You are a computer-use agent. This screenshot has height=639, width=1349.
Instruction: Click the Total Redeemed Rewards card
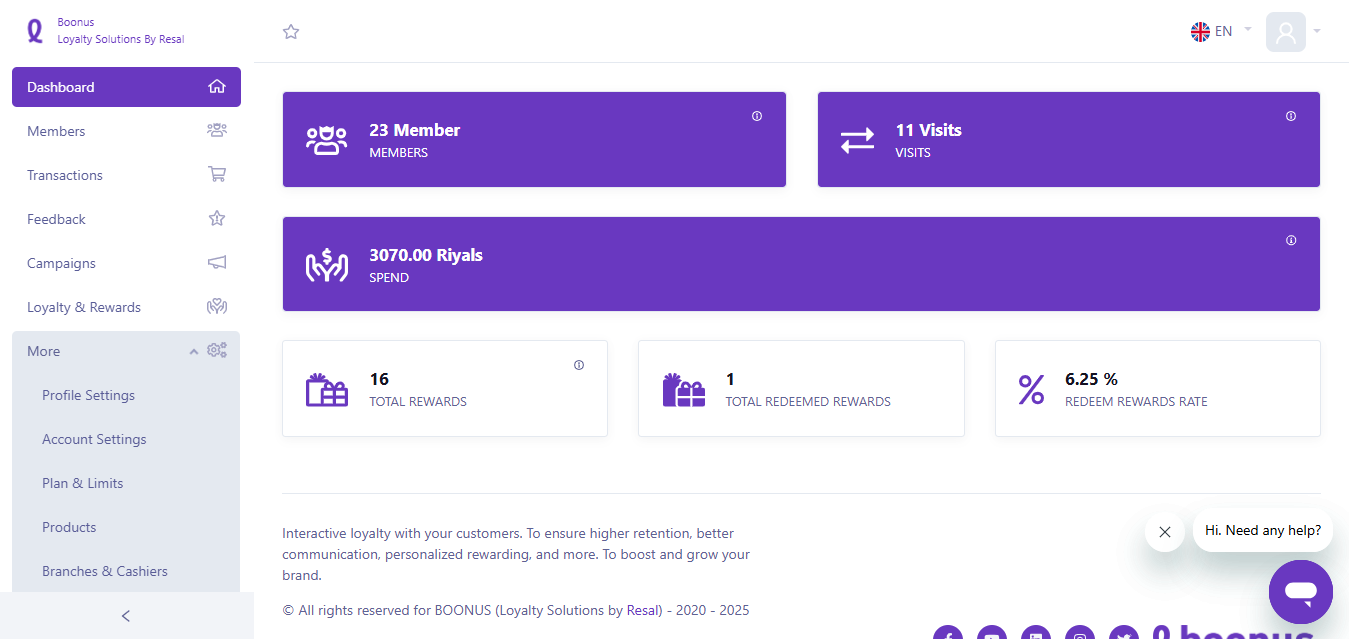[x=801, y=389]
